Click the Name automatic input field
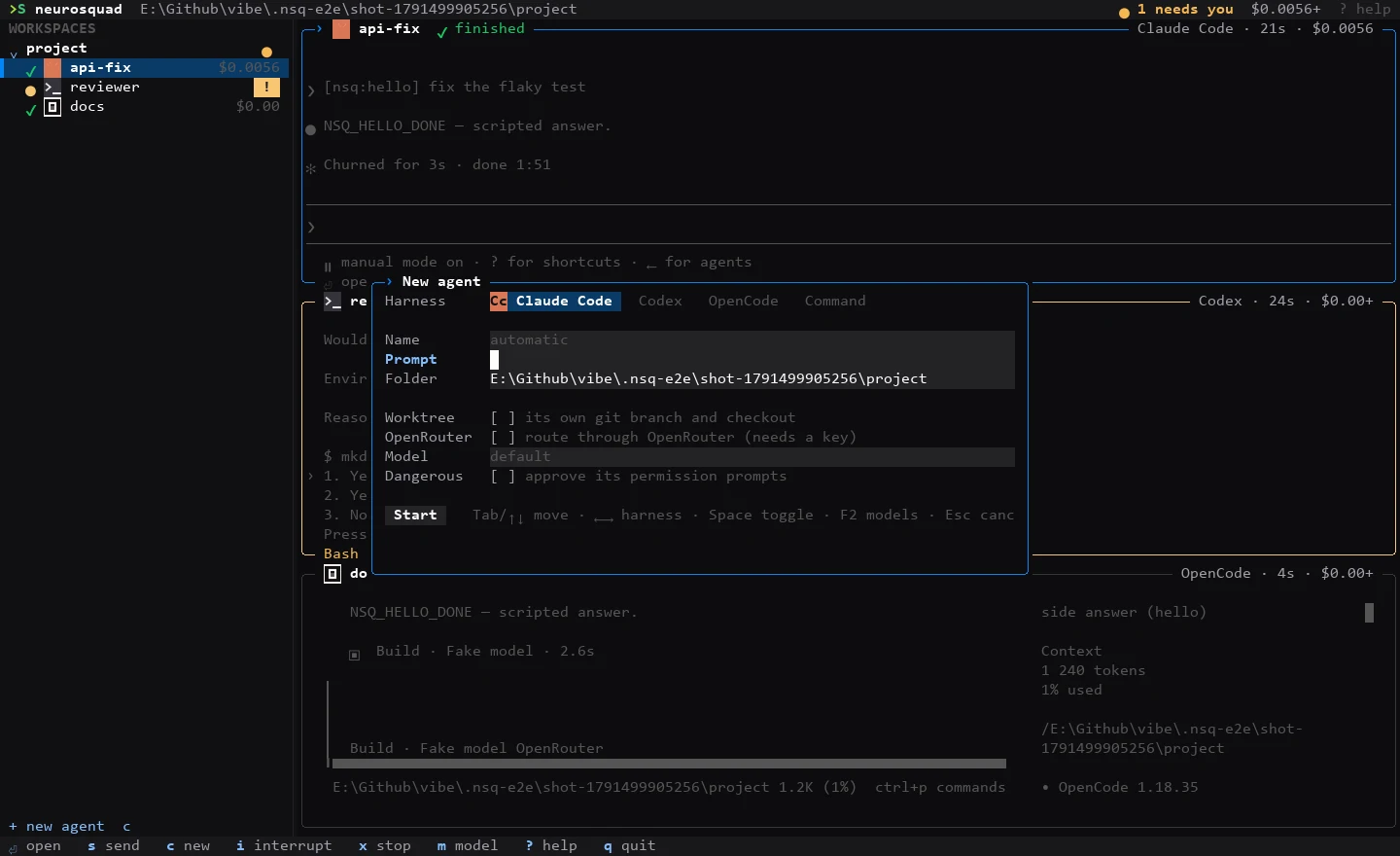The height and width of the screenshot is (856, 1400). pos(752,340)
